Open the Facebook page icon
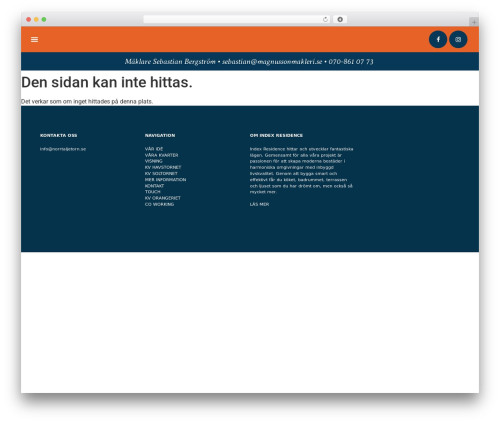Image resolution: width=500 pixels, height=423 pixels. pyautogui.click(x=438, y=39)
